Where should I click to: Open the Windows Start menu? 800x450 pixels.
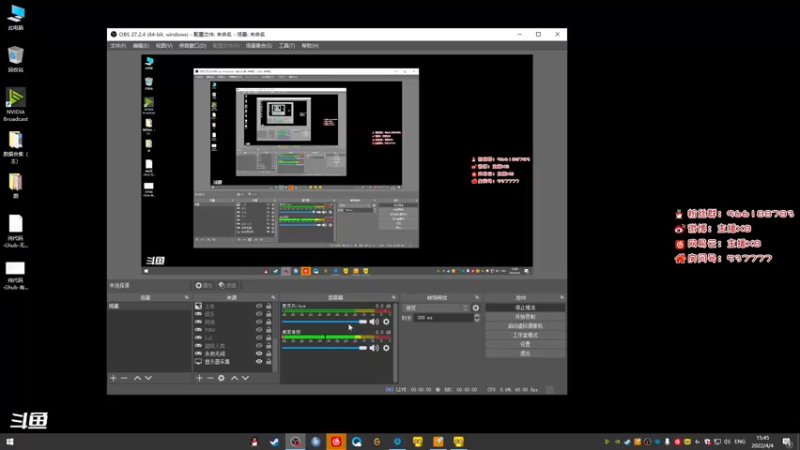pyautogui.click(x=10, y=442)
